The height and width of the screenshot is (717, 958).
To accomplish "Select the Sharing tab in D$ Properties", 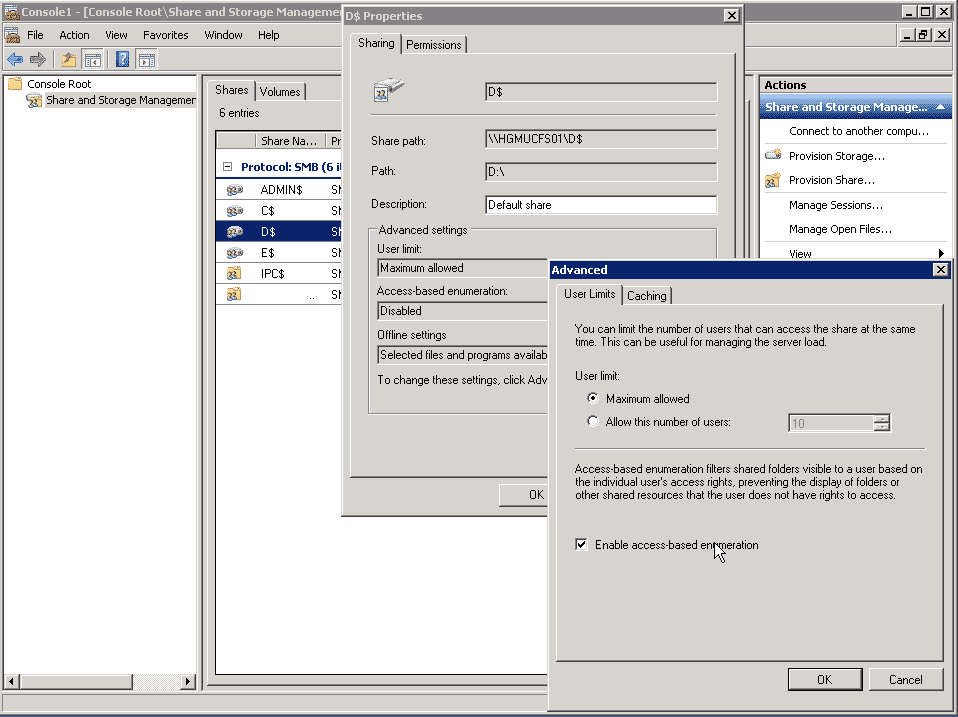I will coord(376,43).
